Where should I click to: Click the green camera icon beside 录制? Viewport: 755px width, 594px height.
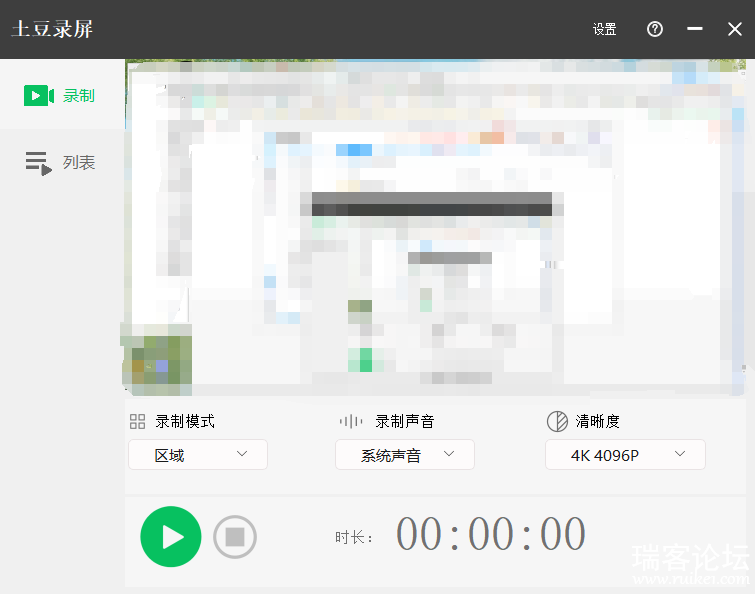[39, 95]
